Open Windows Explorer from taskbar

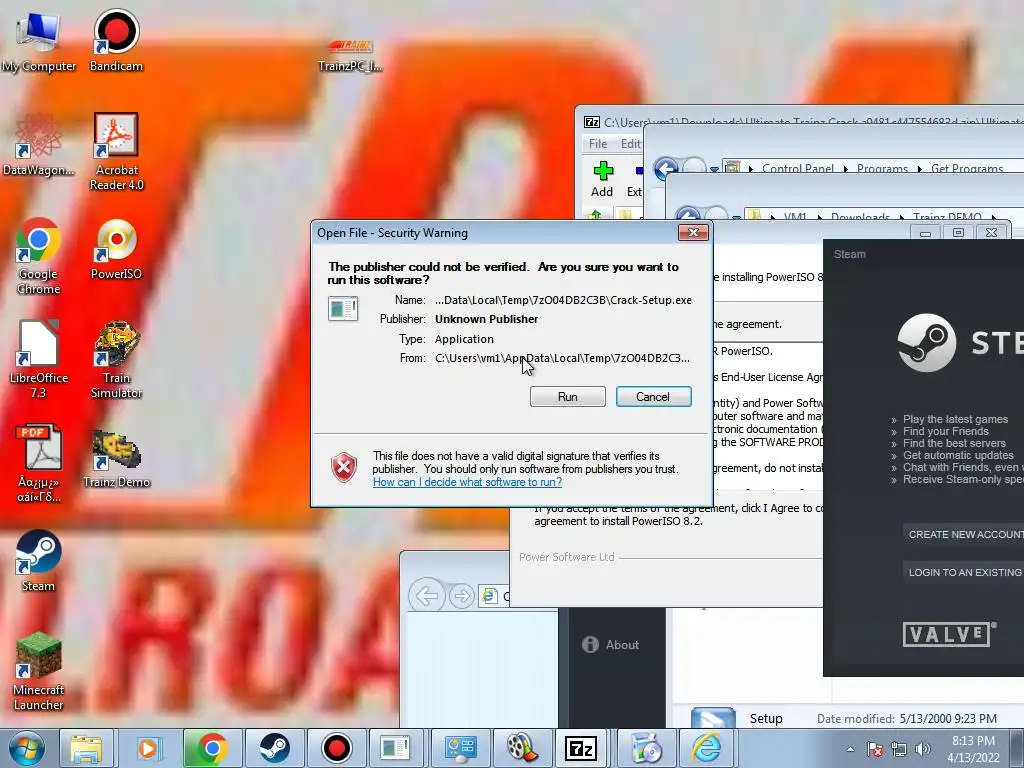click(86, 748)
